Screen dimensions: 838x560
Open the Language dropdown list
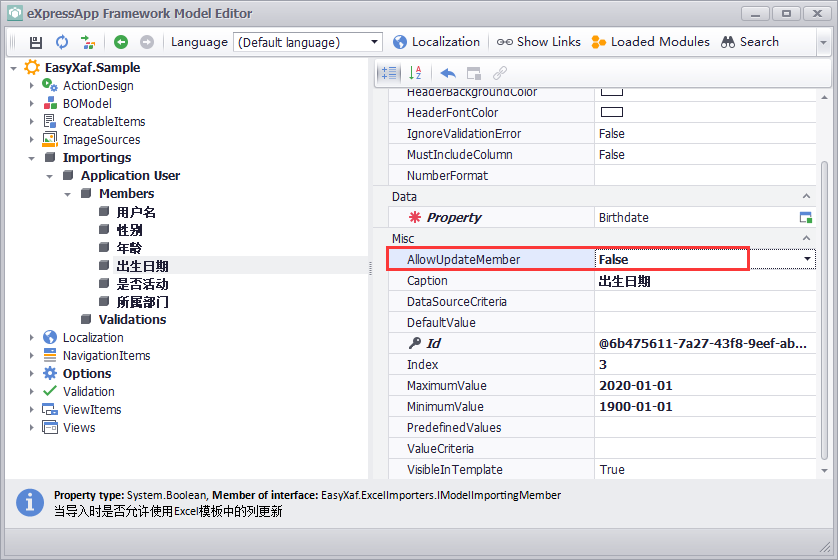pyautogui.click(x=375, y=42)
